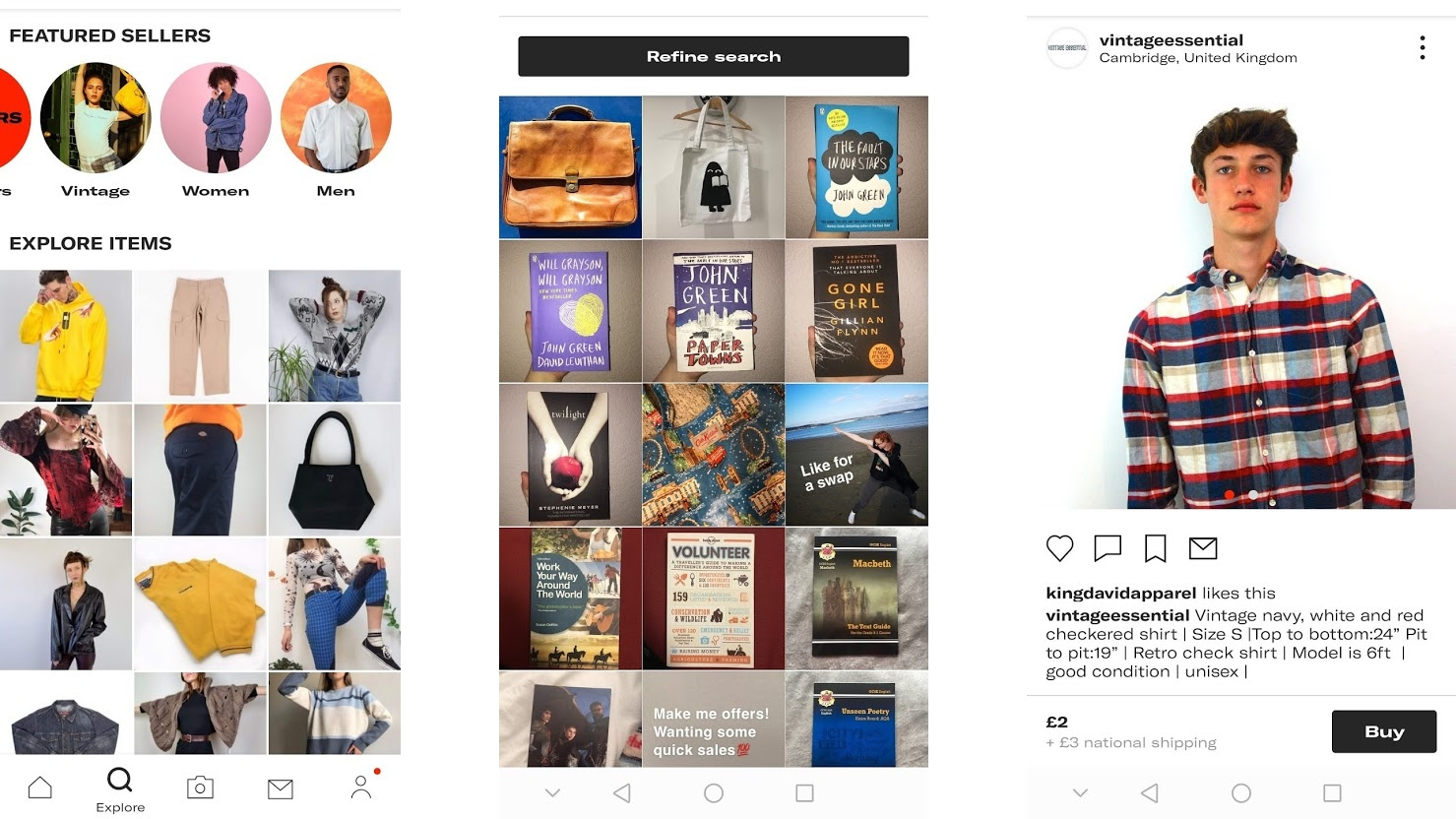Buy the checkered shirt
The image size is (1456, 819).
pyautogui.click(x=1384, y=731)
